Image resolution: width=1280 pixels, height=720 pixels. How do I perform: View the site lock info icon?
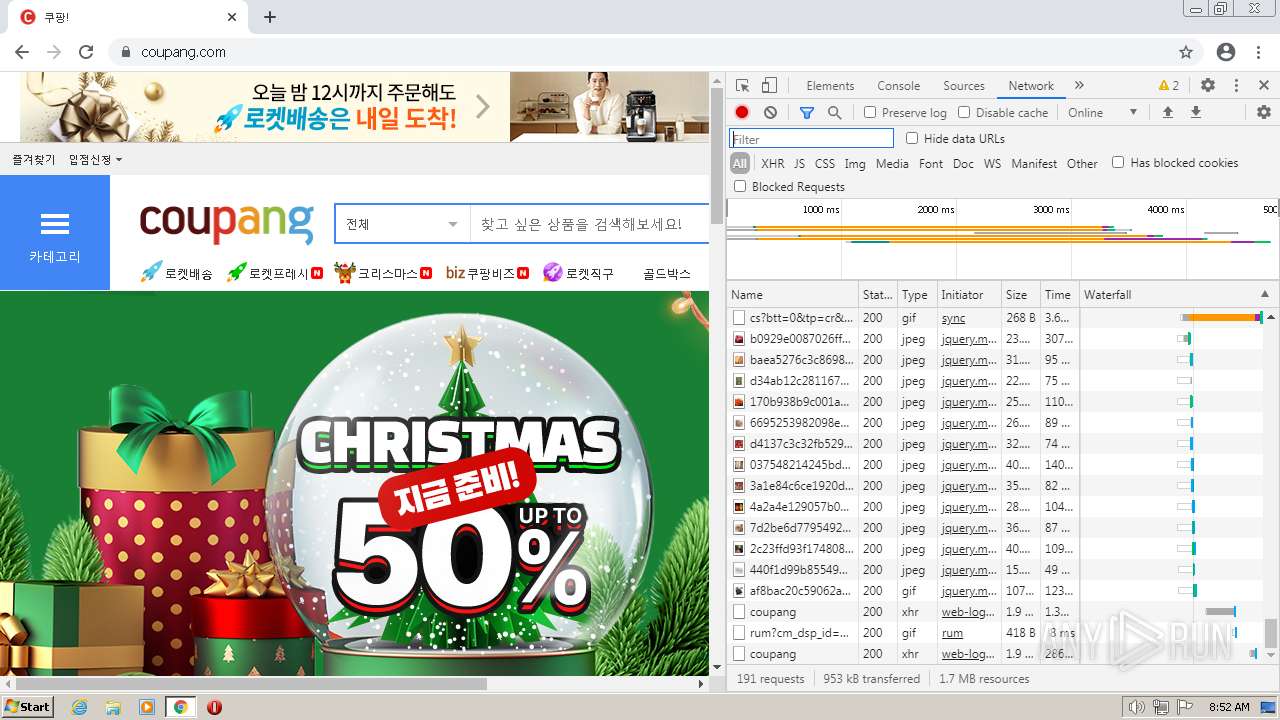(x=126, y=52)
